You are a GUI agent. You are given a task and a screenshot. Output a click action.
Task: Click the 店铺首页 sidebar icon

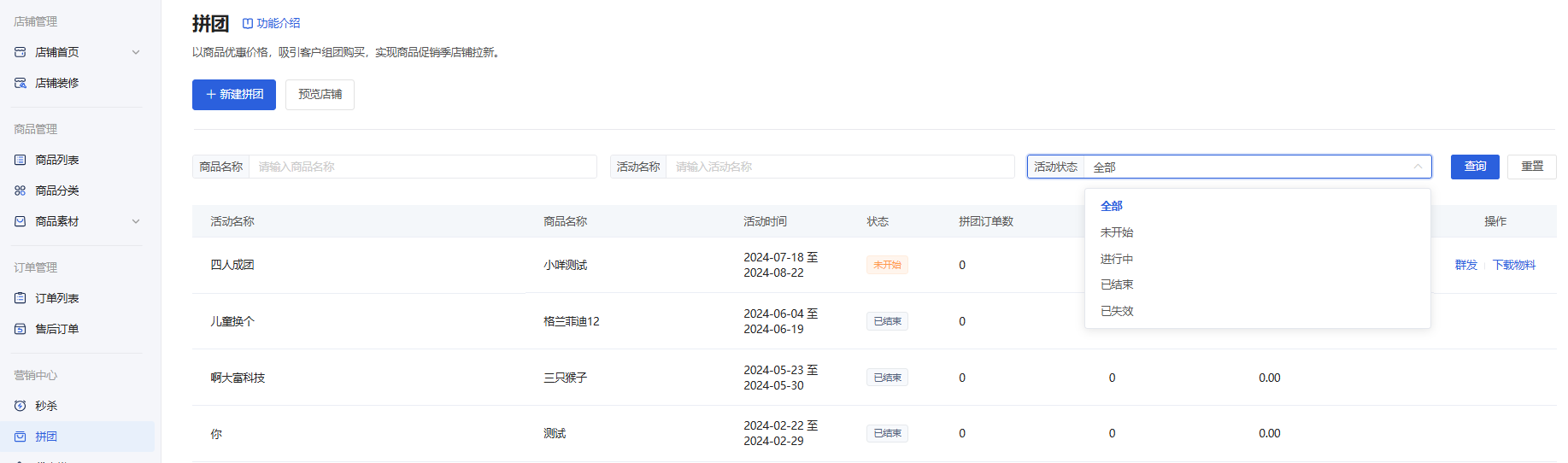(21, 52)
